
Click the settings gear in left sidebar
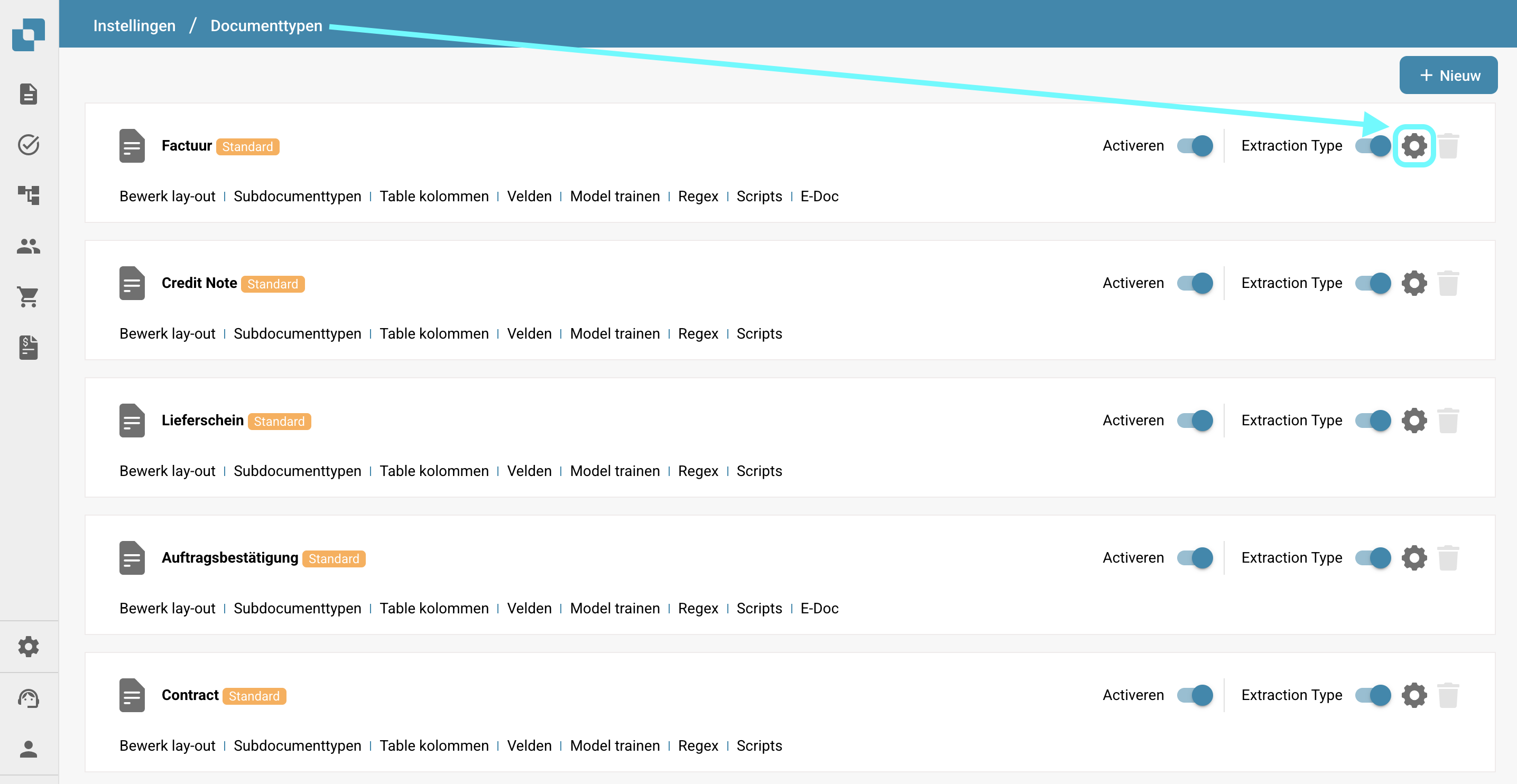tap(28, 646)
